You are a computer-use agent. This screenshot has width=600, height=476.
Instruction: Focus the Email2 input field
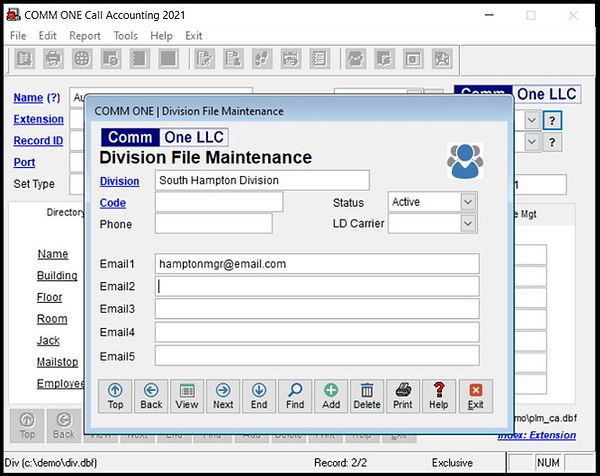coord(317,286)
